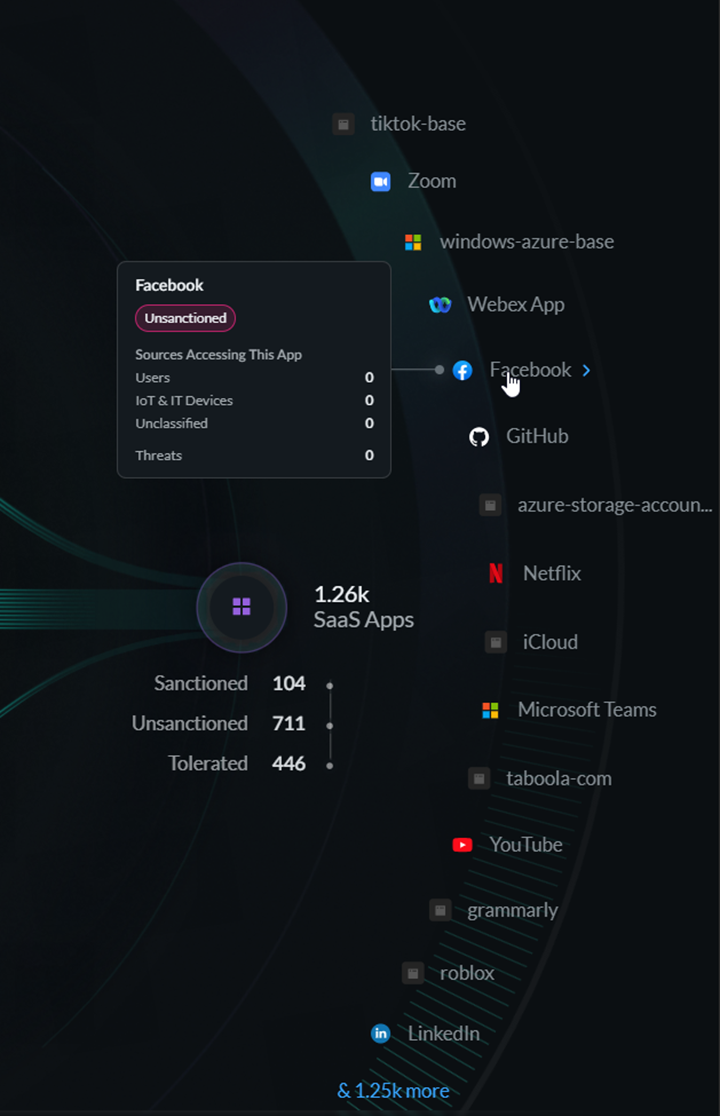This screenshot has height=1116, width=720.
Task: Click the windows-azure-base Microsoft icon
Action: coord(413,242)
